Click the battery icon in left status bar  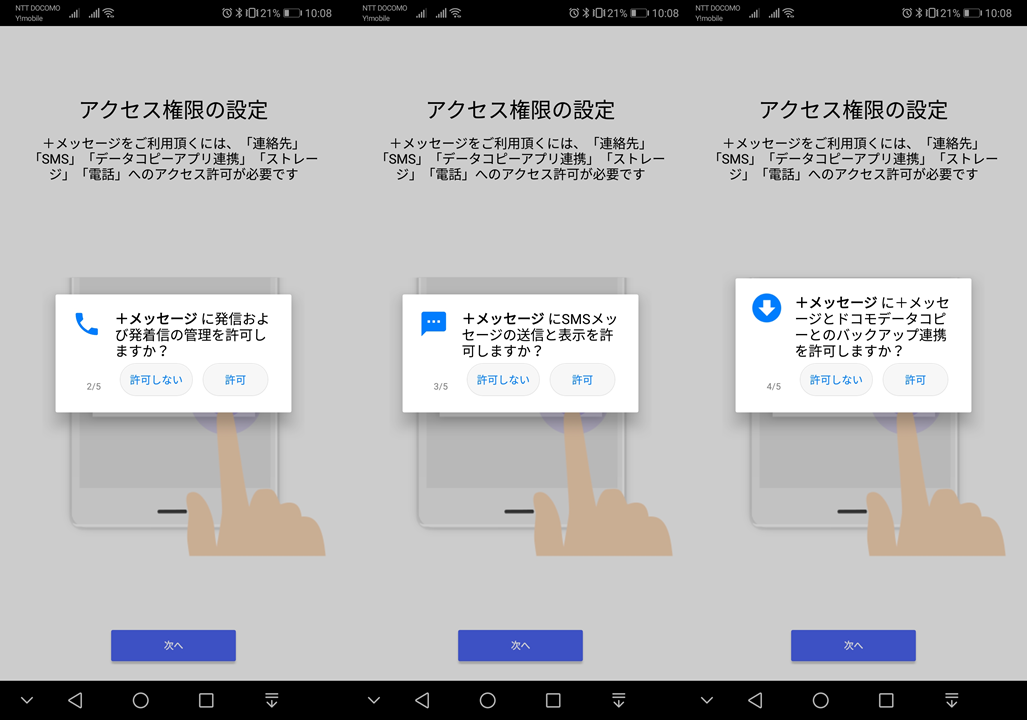[293, 13]
